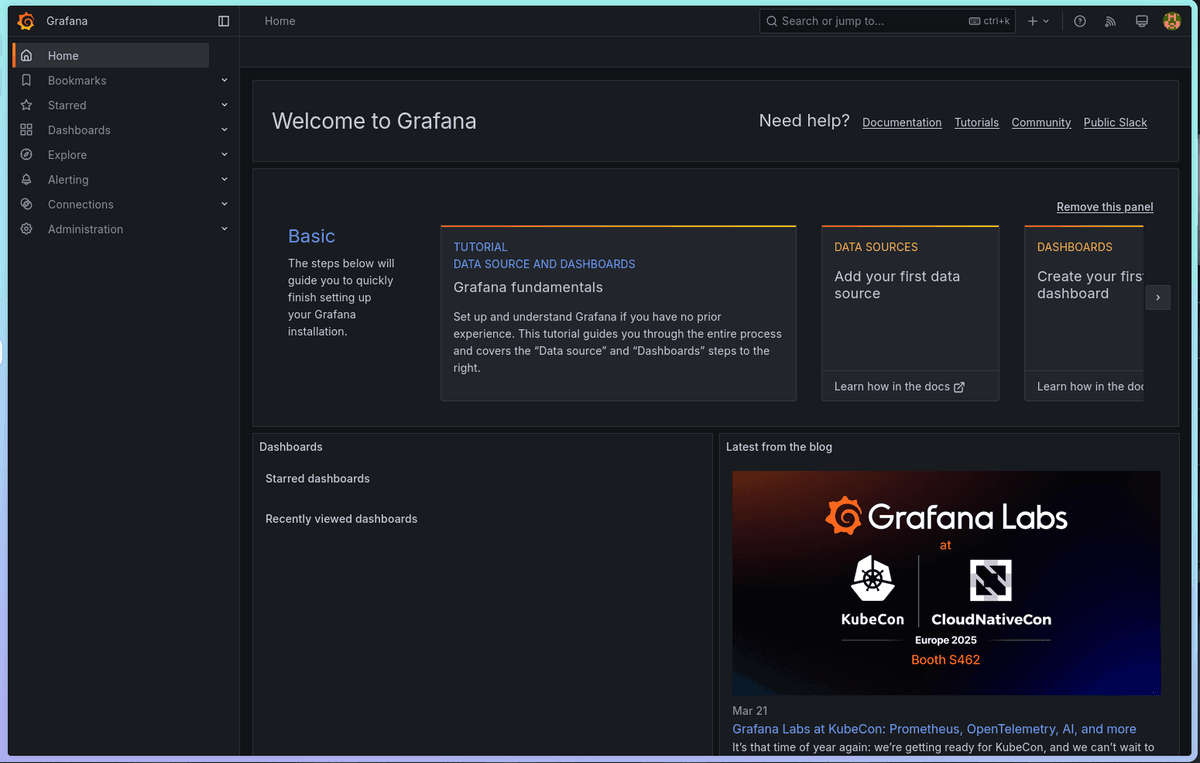Open the Documentation link
The height and width of the screenshot is (763, 1200).
[x=902, y=123]
